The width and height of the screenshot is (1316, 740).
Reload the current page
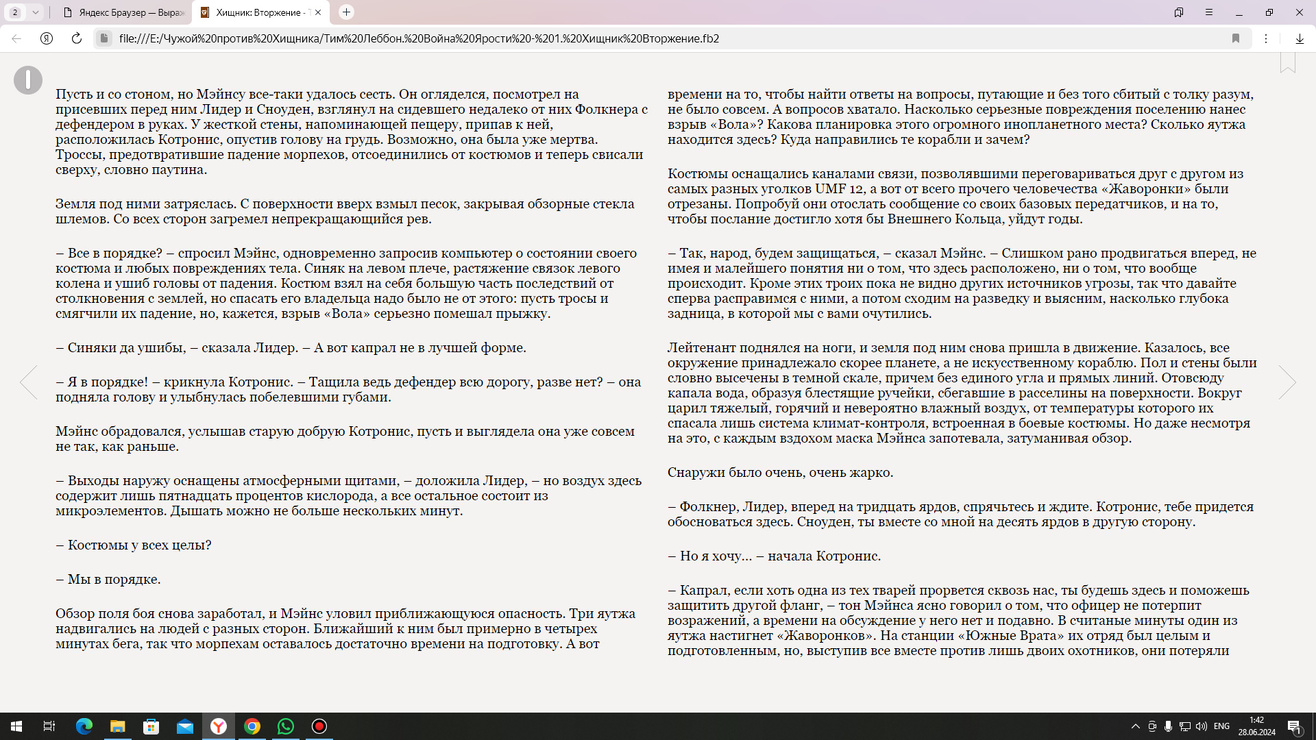click(76, 38)
